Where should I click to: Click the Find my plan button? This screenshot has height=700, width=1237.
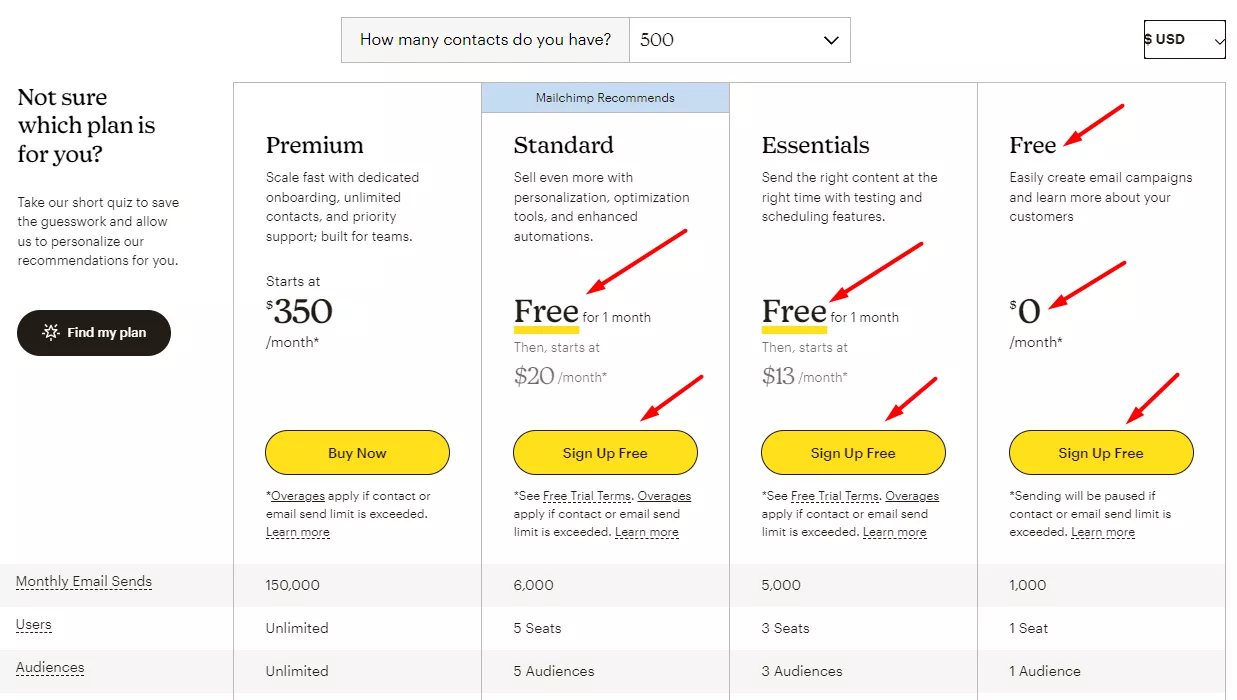point(94,333)
